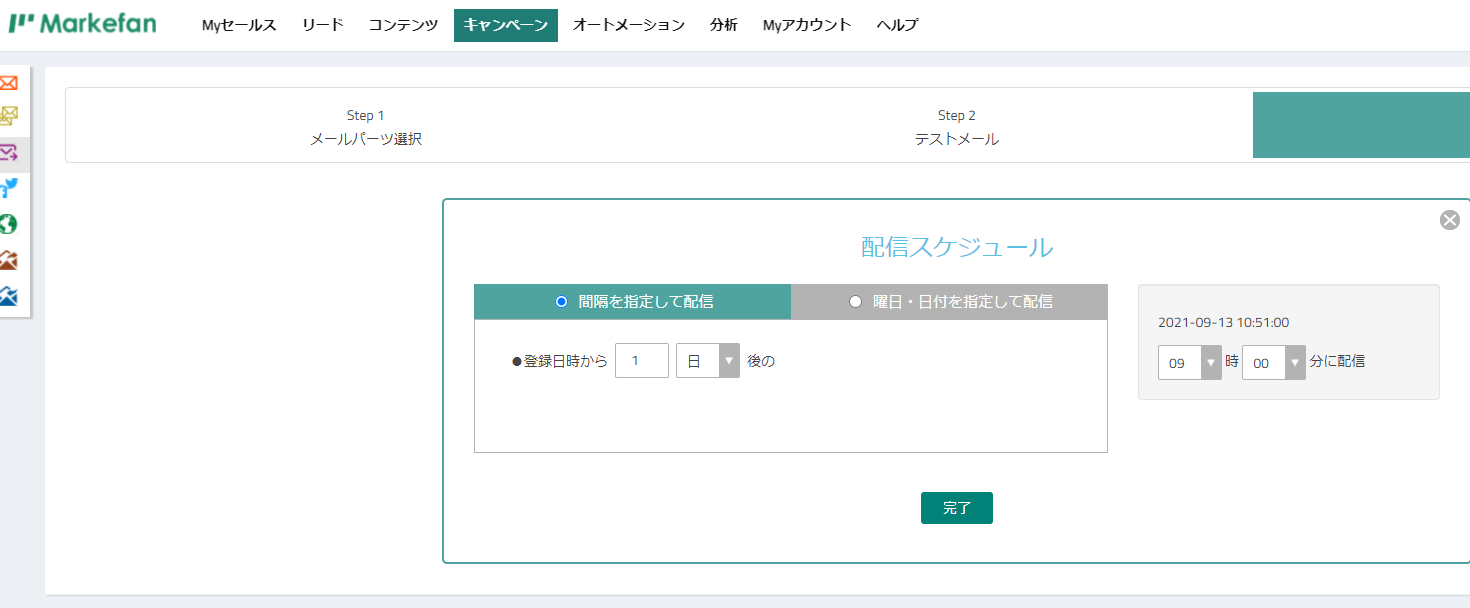The width and height of the screenshot is (1470, 608).
Task: Open the キャンペーン menu
Action: pos(506,25)
